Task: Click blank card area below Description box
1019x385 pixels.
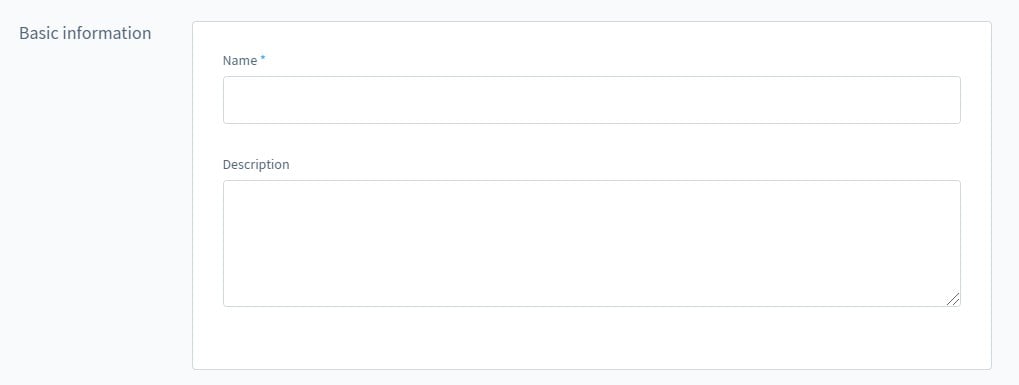Action: (591, 338)
